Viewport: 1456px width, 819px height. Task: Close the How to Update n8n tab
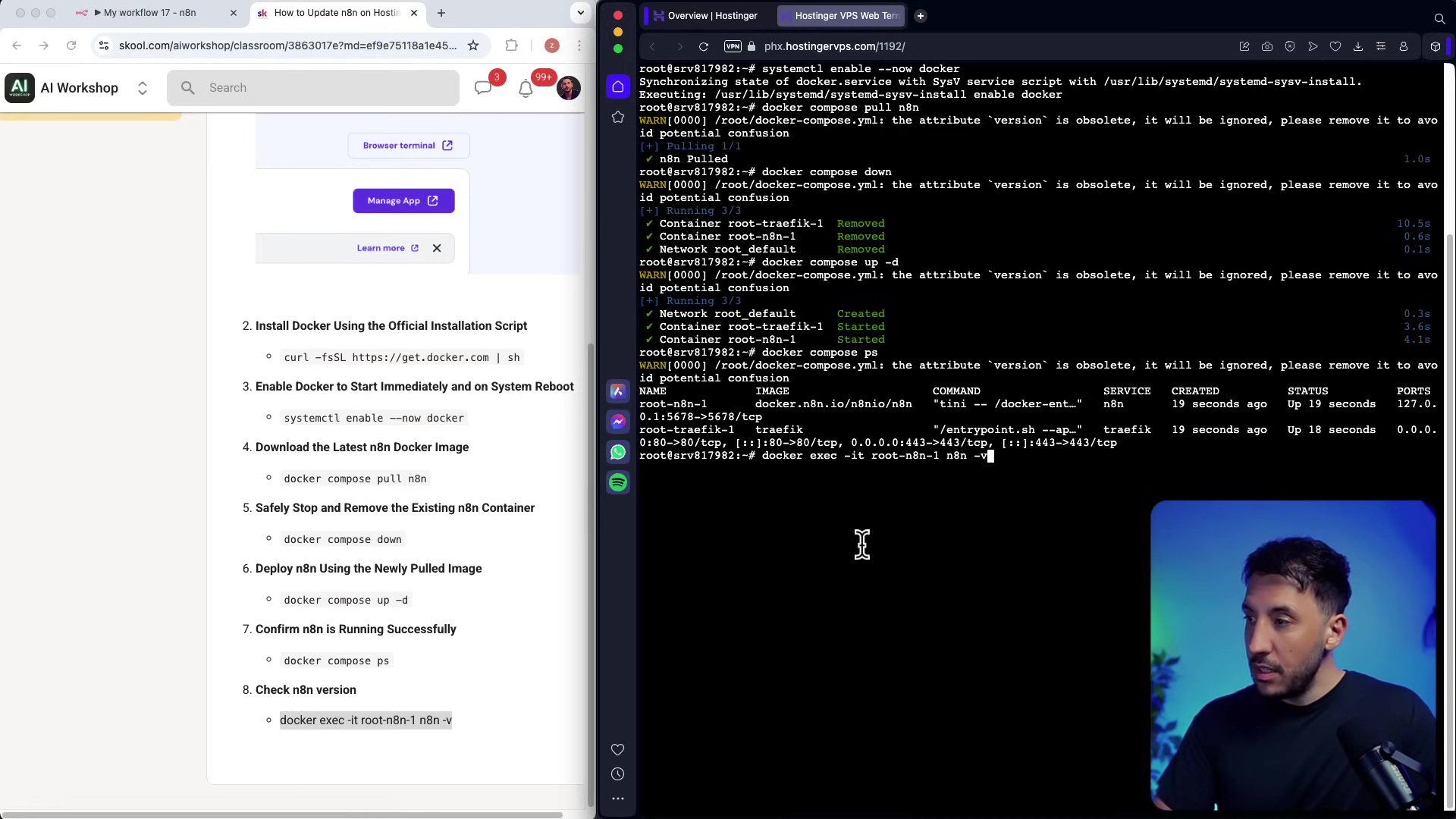tap(414, 13)
